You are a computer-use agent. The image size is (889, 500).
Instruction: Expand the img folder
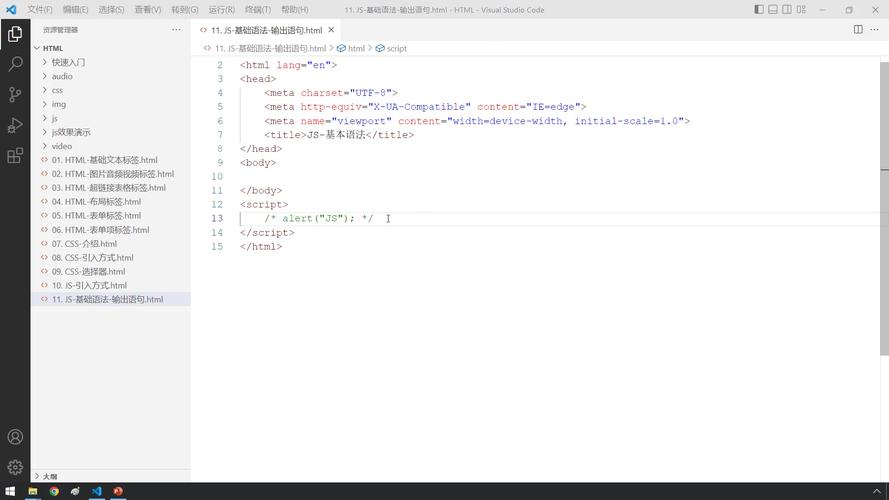pos(45,104)
